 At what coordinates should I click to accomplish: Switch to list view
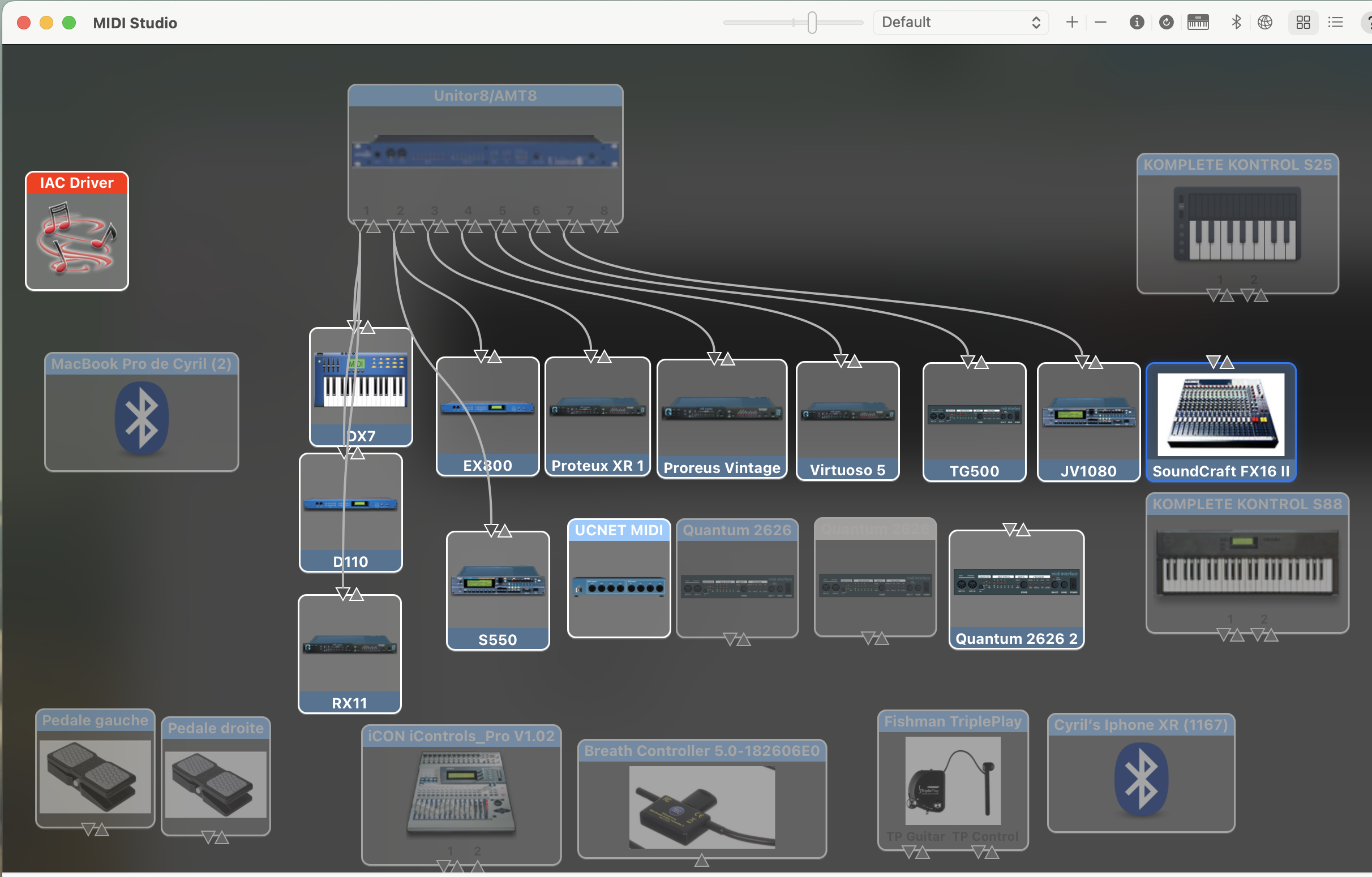(1335, 22)
